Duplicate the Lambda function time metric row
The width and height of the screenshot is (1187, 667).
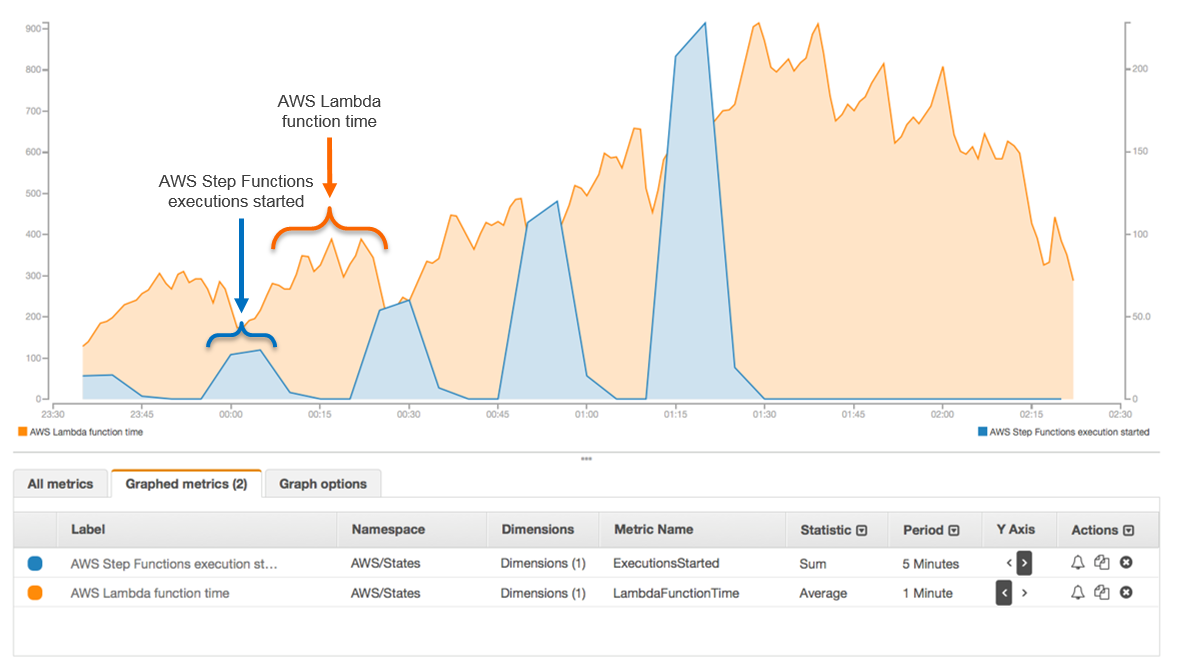coord(1102,593)
